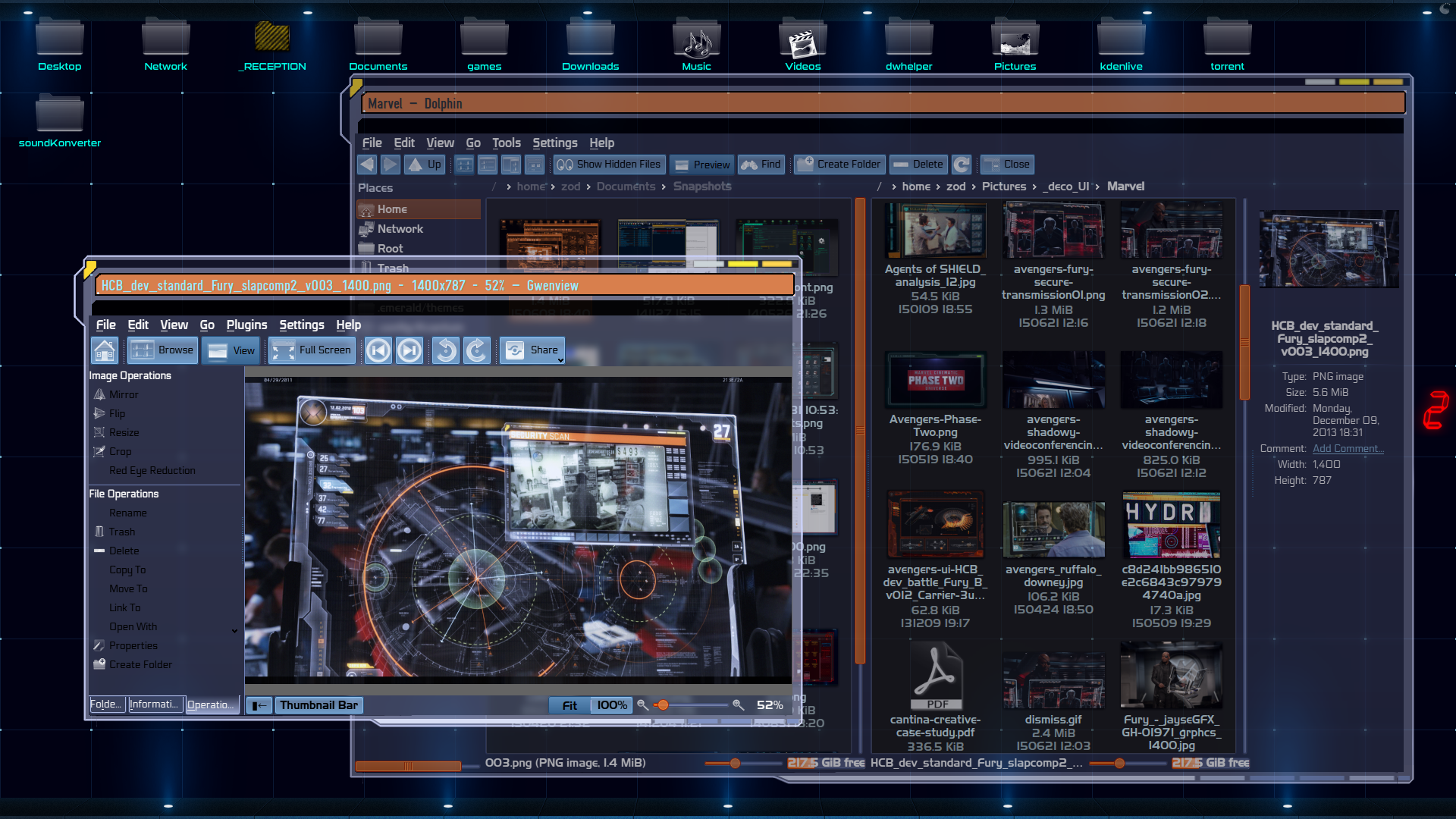Open Settings menu in Dolphin
This screenshot has height=819, width=1456.
point(554,143)
